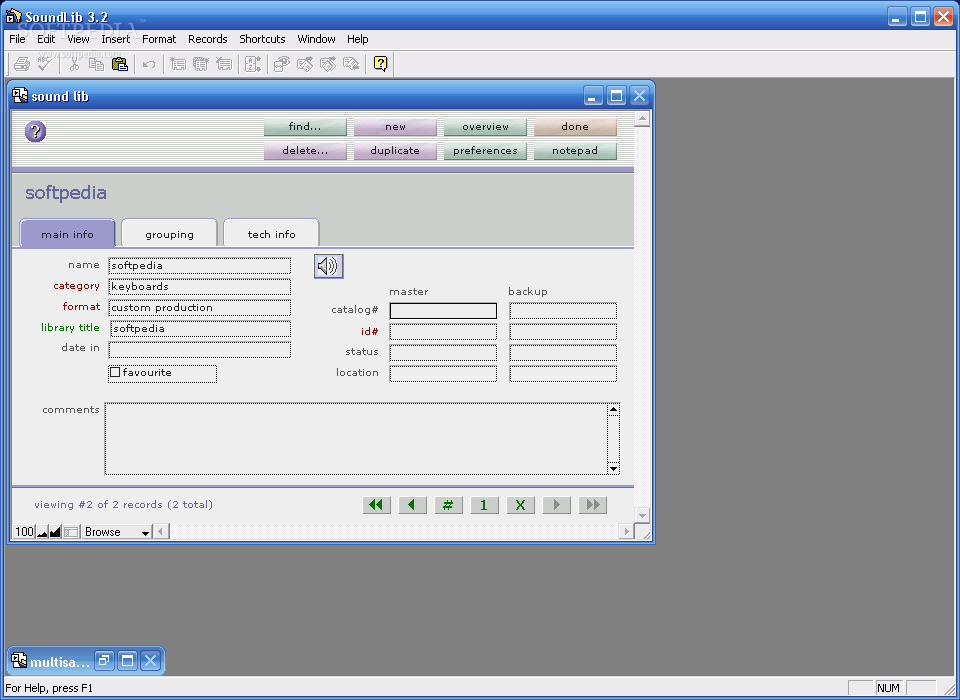Click the purple round help icon
This screenshot has width=960, height=700.
tap(36, 131)
